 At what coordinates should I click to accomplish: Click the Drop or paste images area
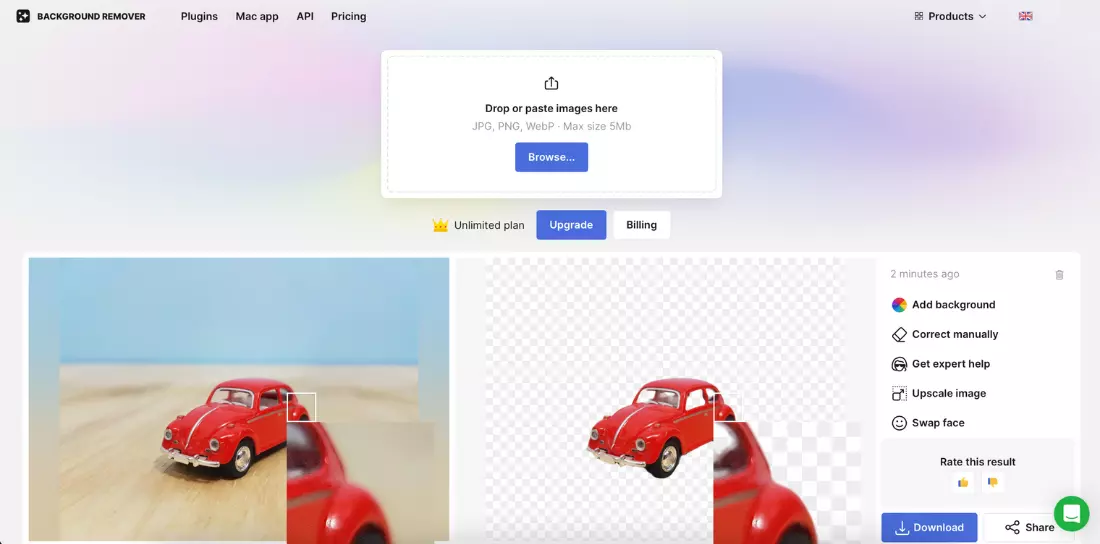point(551,124)
